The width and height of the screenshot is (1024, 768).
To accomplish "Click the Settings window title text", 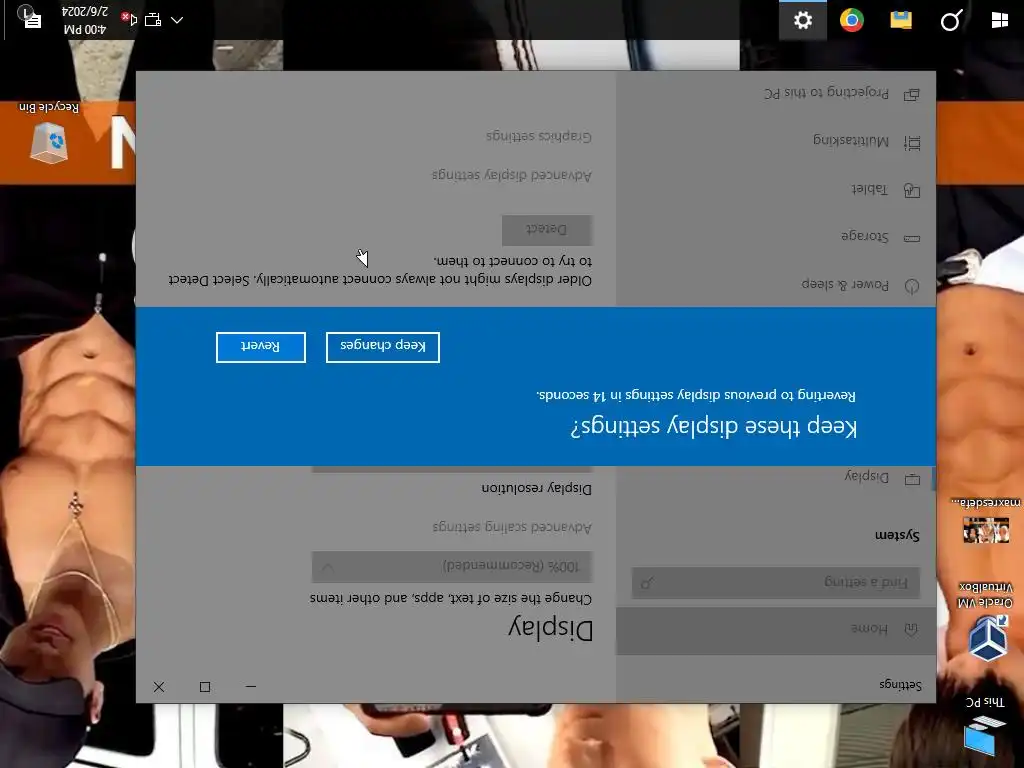I will tap(901, 684).
